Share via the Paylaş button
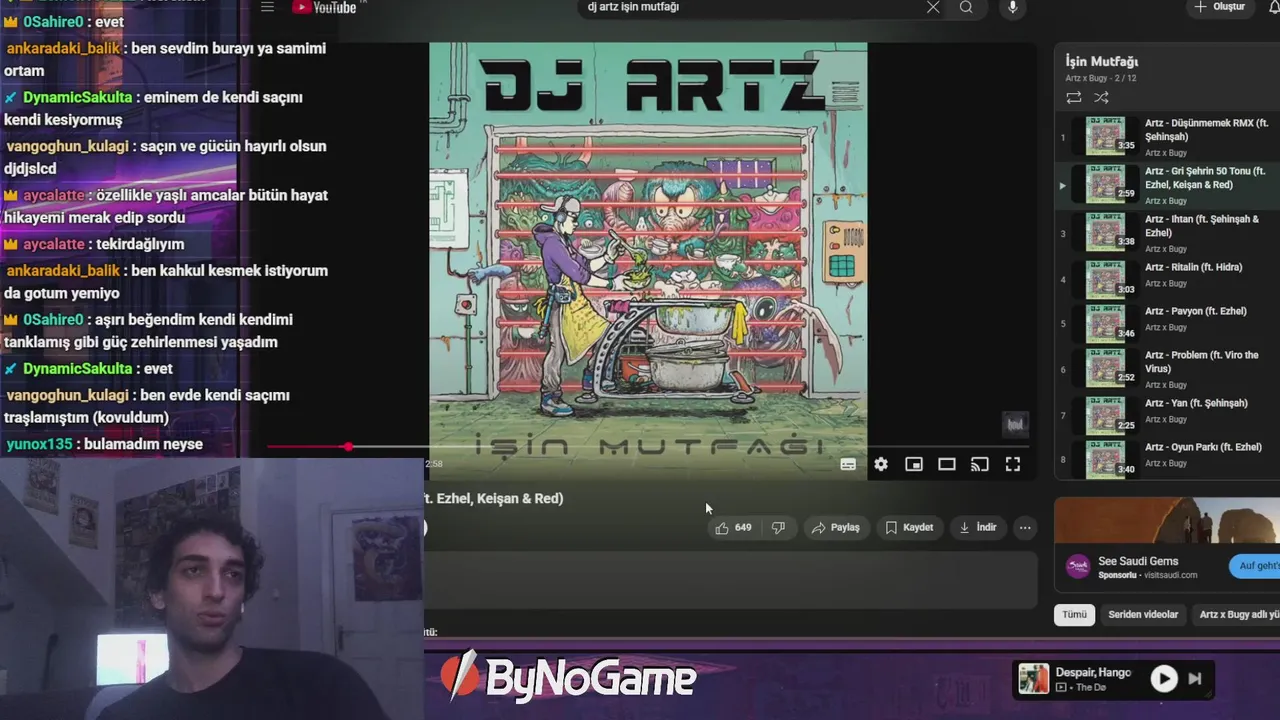Screen dimensions: 1280x720 [x=836, y=527]
